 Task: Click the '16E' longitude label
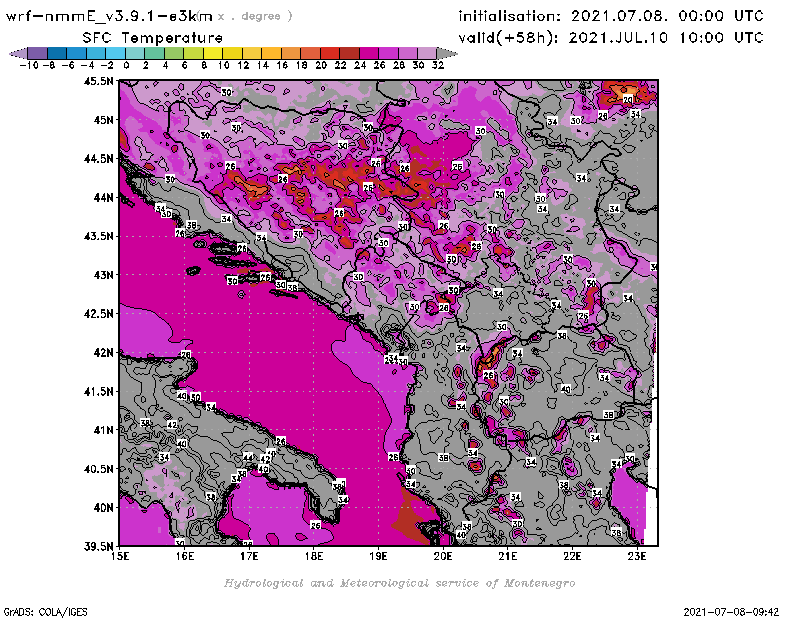pos(185,556)
